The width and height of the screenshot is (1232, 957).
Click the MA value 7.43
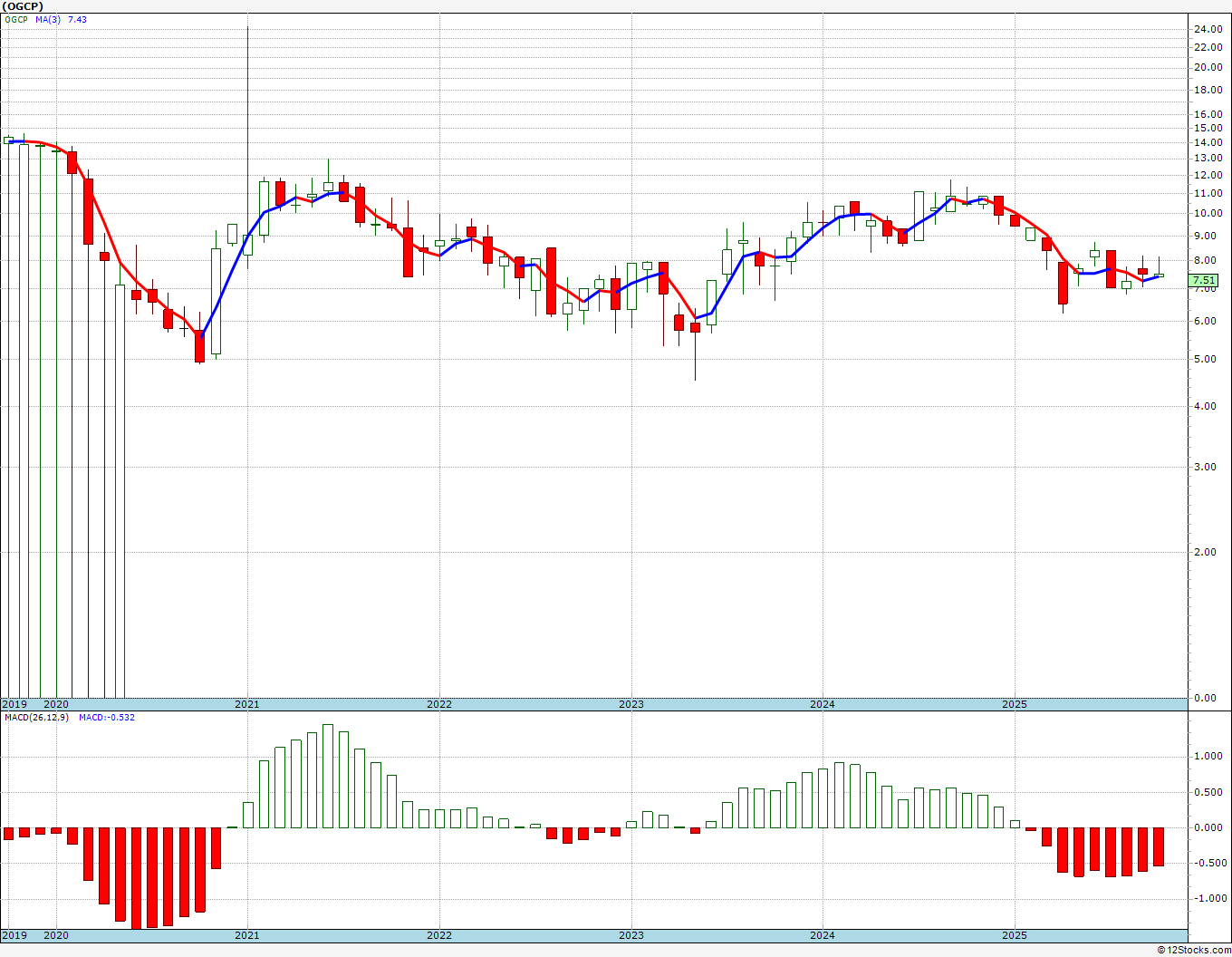click(x=77, y=19)
